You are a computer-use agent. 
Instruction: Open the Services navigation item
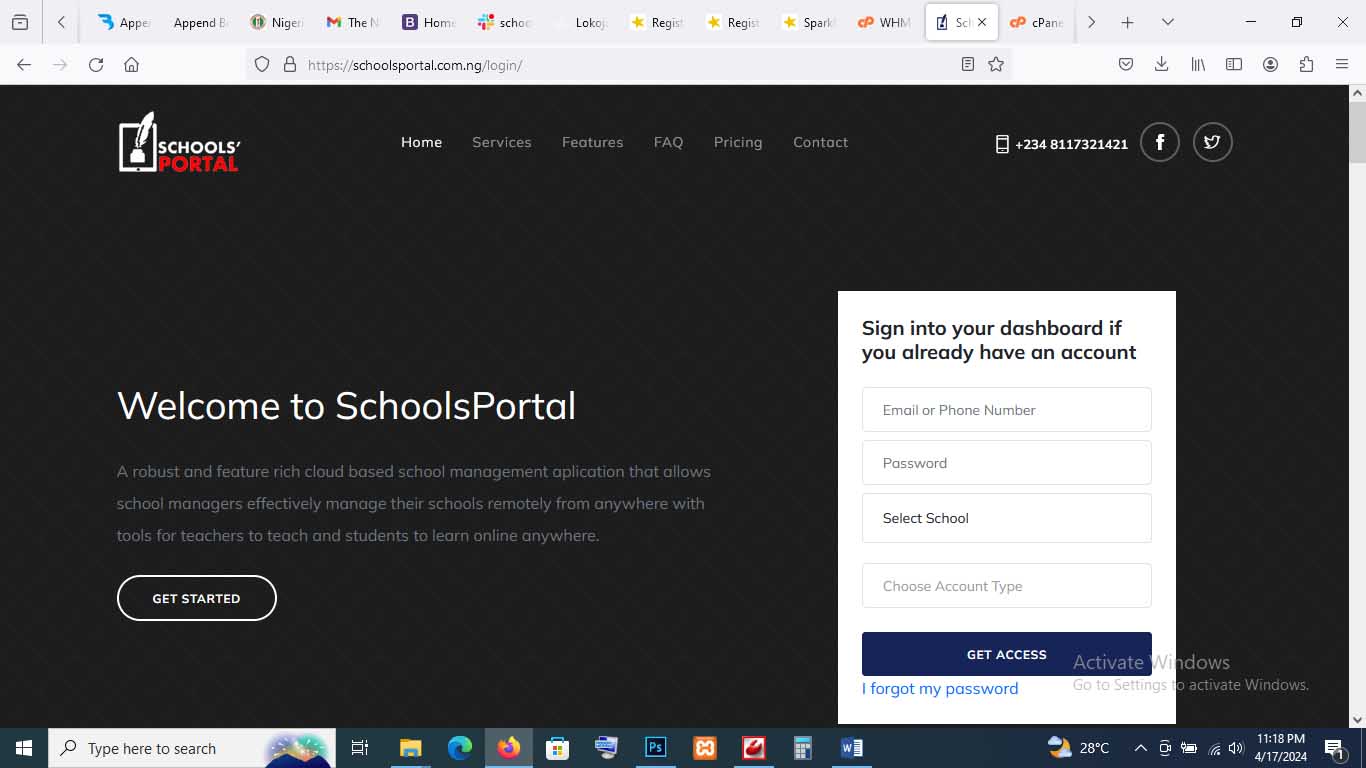pos(501,142)
